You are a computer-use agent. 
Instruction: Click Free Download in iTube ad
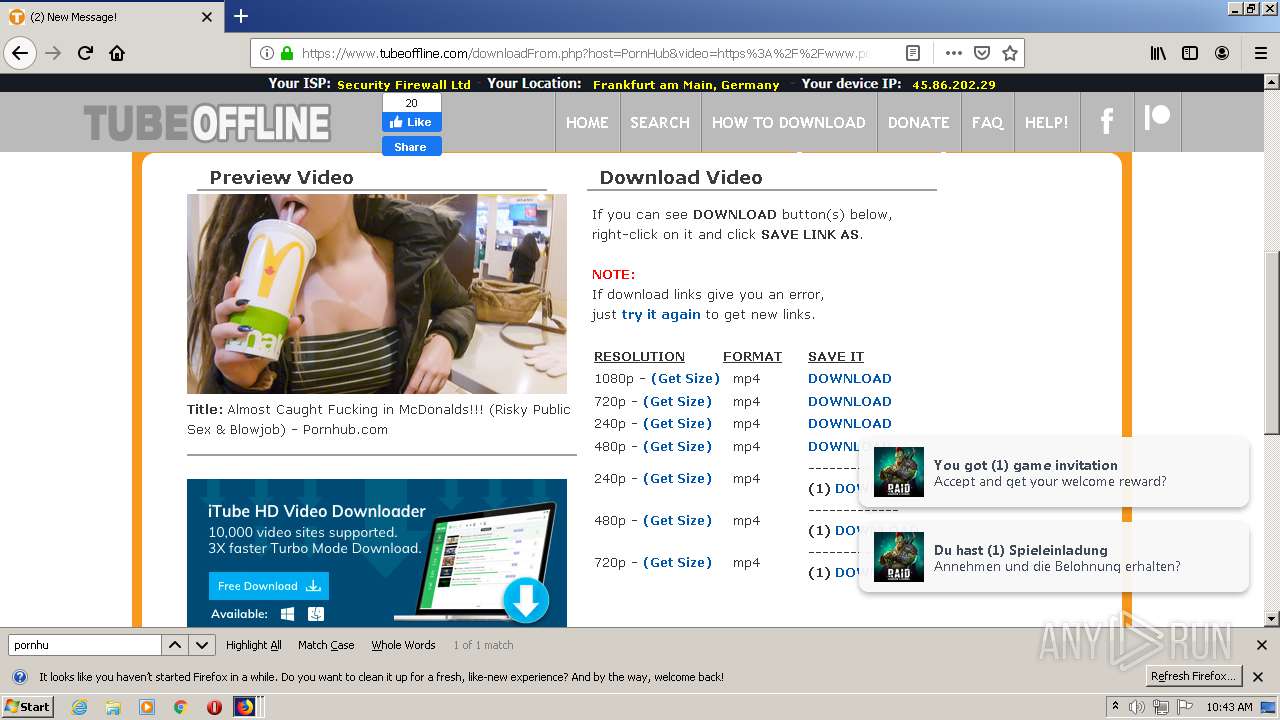pos(268,586)
